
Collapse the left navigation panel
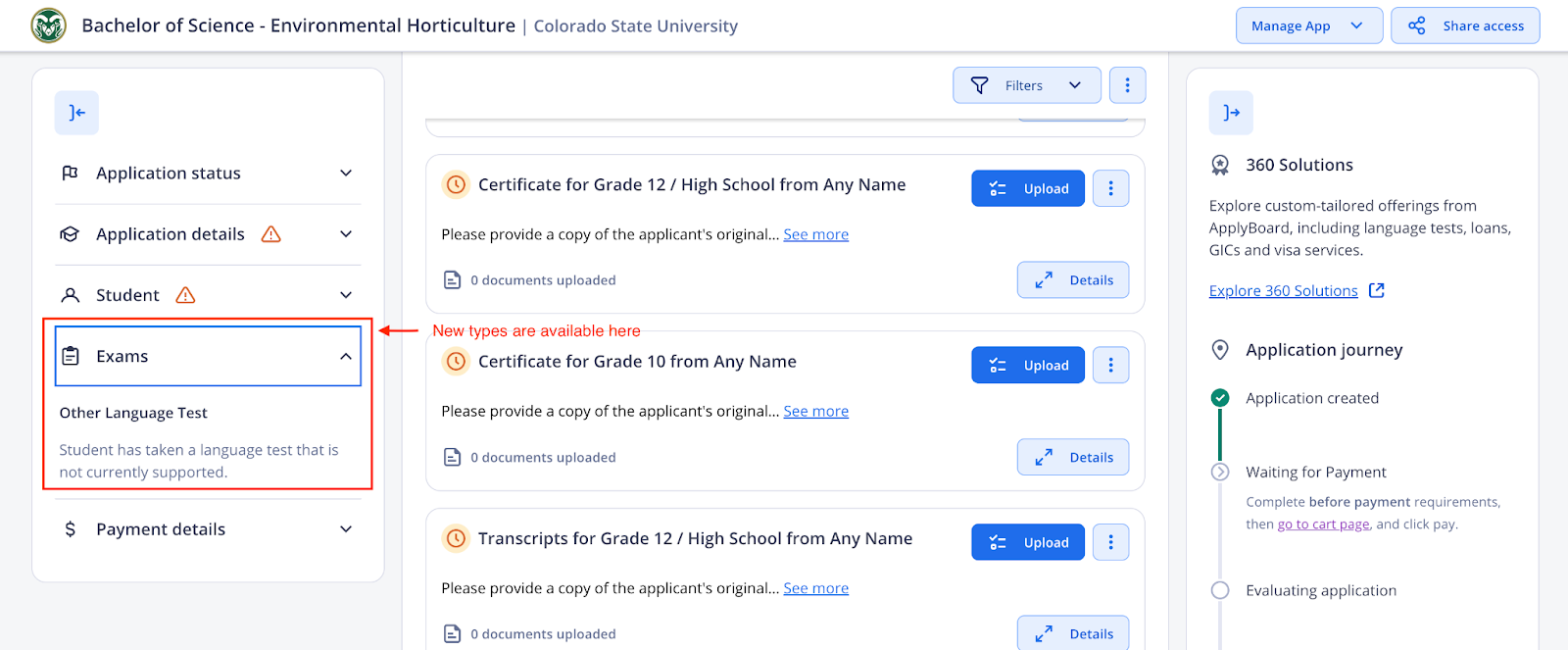pos(76,113)
